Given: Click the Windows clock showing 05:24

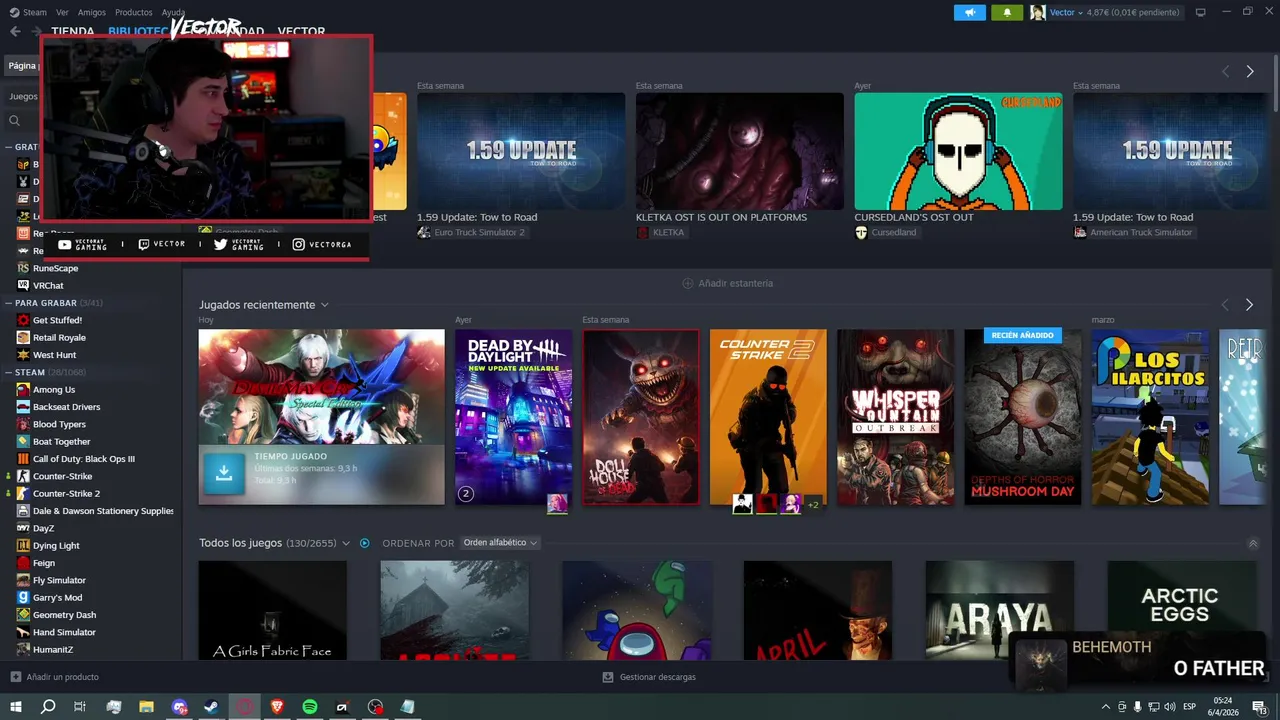Looking at the screenshot, I should coord(1222,707).
